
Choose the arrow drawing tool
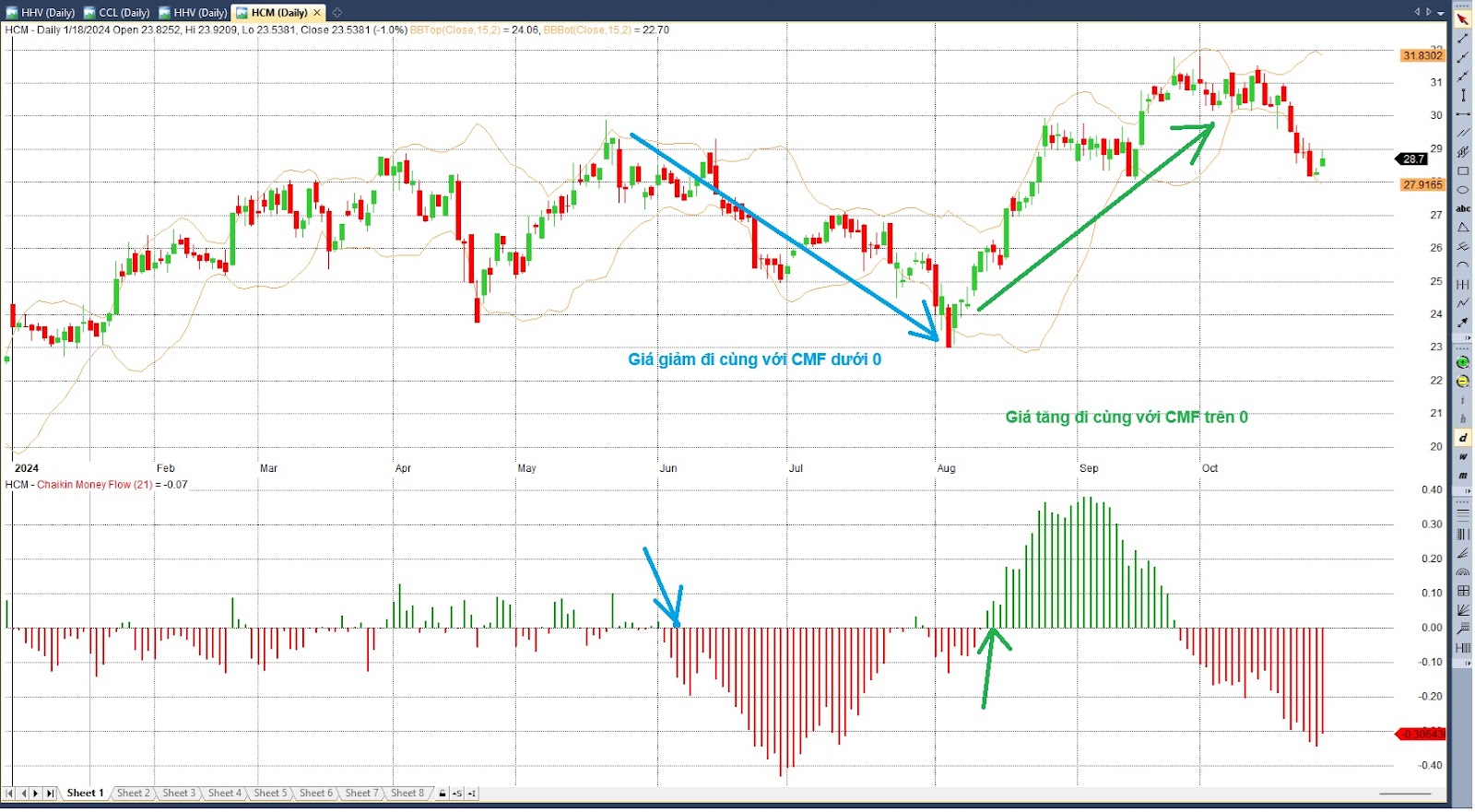(x=1463, y=322)
